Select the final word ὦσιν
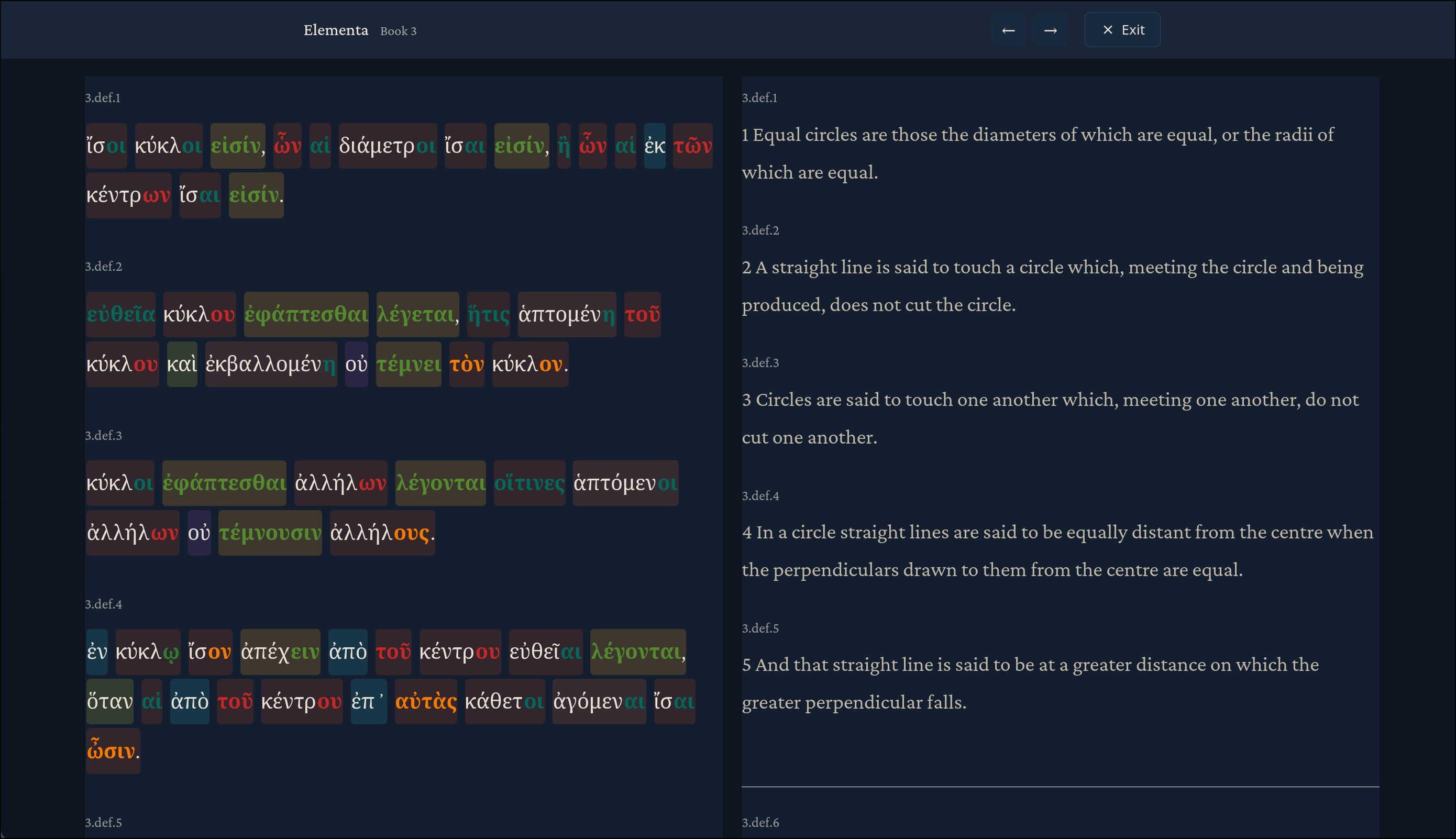This screenshot has width=1456, height=839. point(113,752)
